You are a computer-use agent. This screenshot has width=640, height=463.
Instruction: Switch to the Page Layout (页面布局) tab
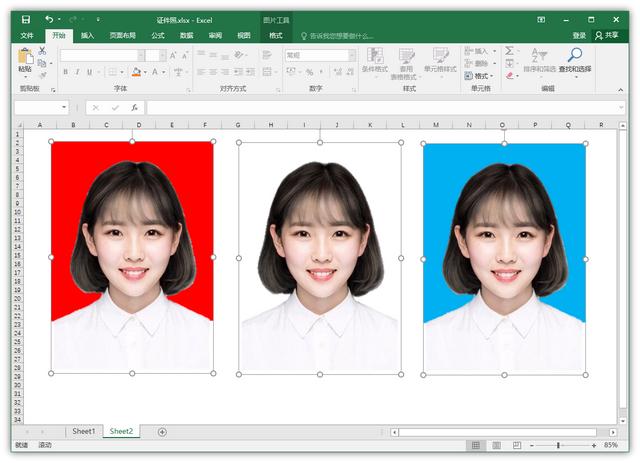click(x=122, y=36)
